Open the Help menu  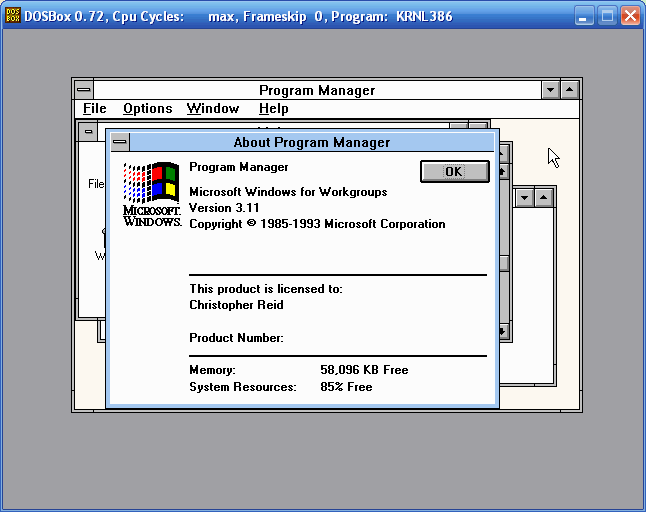point(273,109)
